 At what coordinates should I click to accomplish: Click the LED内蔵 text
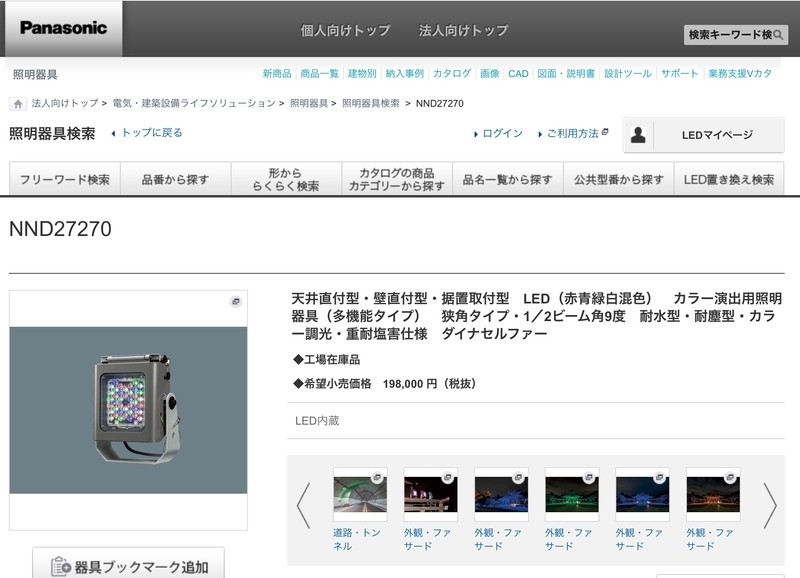pos(317,421)
